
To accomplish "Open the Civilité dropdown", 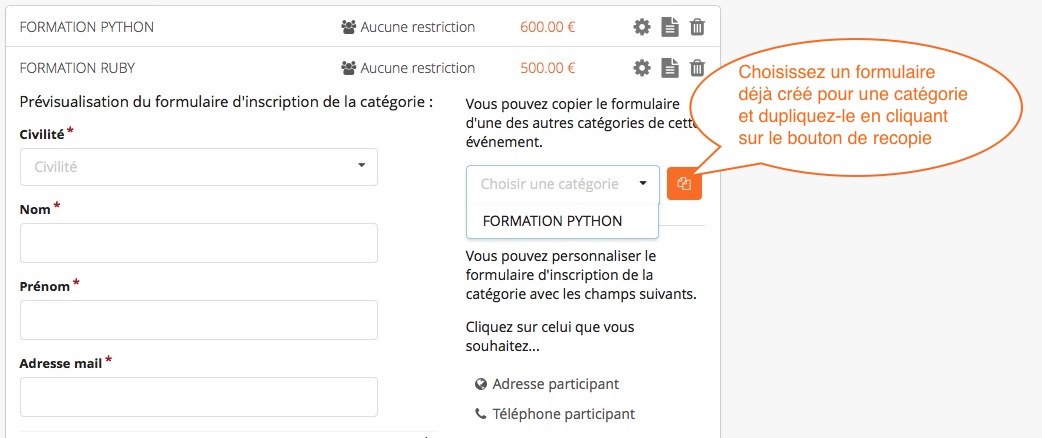I will click(x=199, y=167).
